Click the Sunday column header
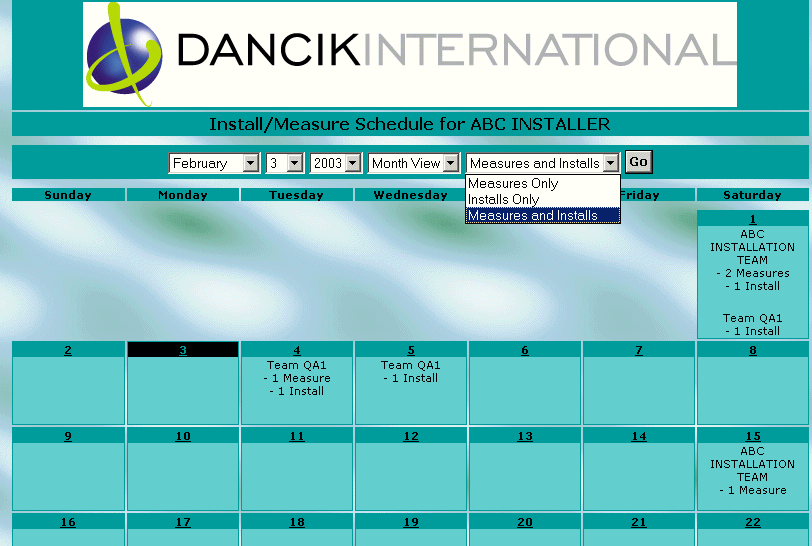Viewport: 812px width, 546px height. tap(68, 195)
